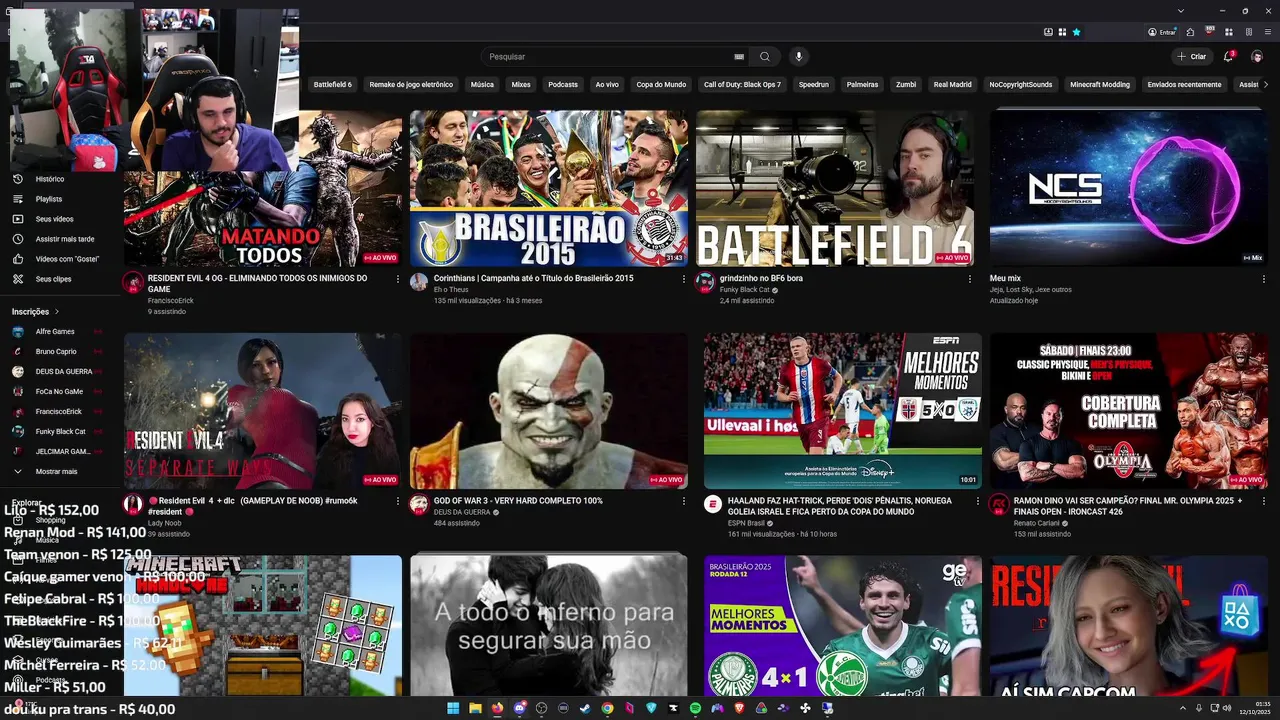Viewport: 1280px width, 720px height.
Task: Show more filter chips with right arrow
Action: [1266, 85]
